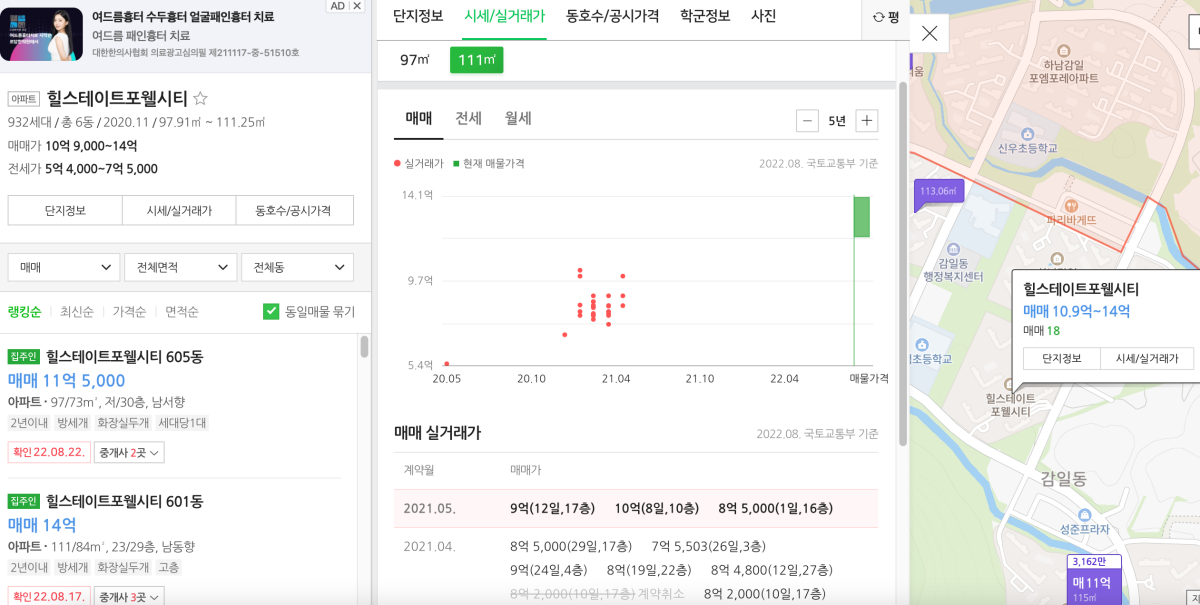Screen dimensions: 1200x605
Task: Click the 2021.05. transaction row
Action: coord(636,508)
